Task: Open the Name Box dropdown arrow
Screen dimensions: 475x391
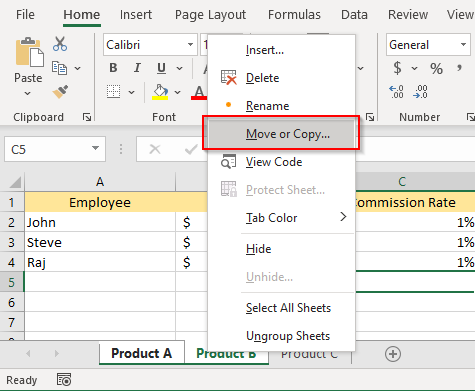Action: 95,148
